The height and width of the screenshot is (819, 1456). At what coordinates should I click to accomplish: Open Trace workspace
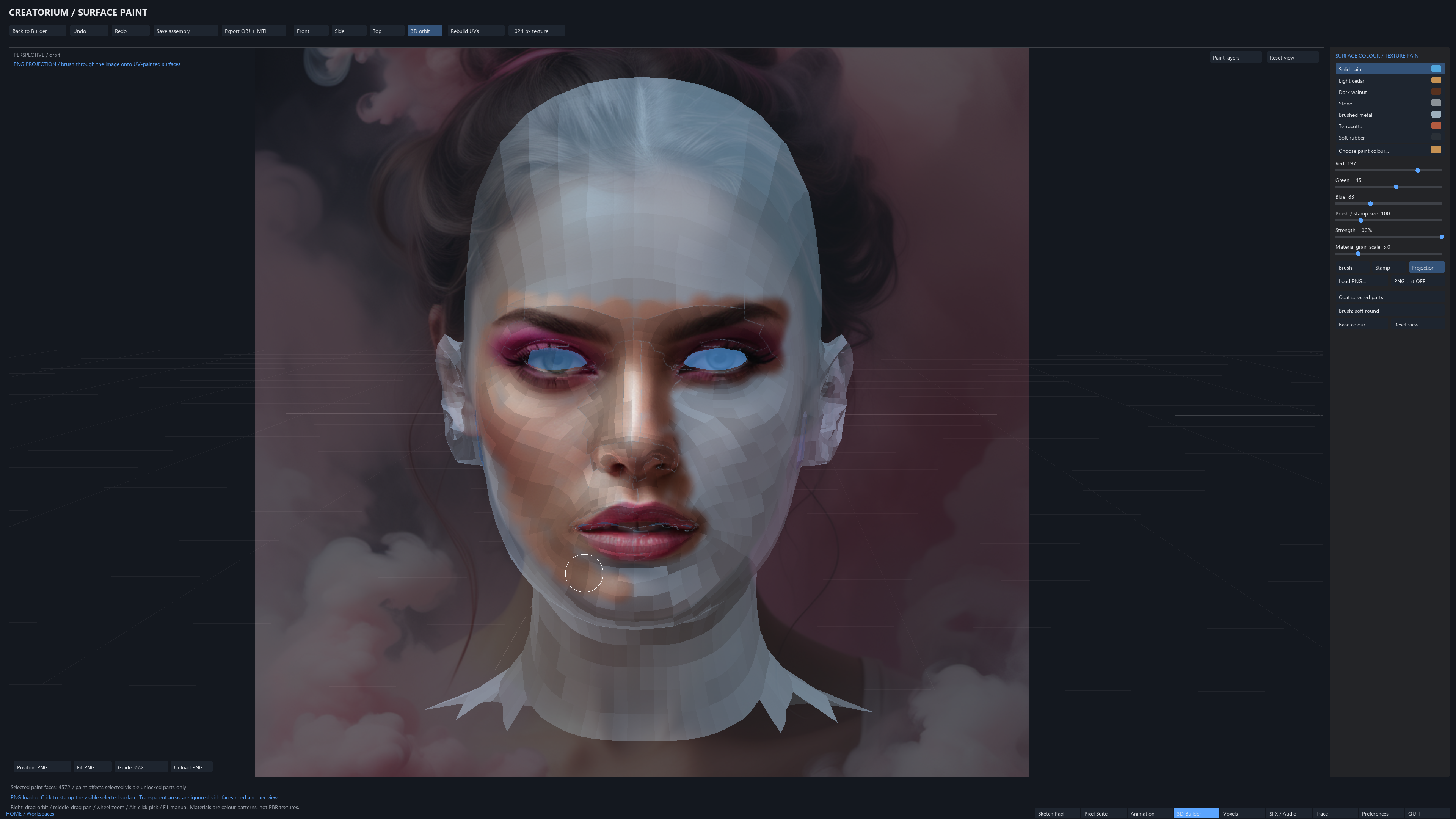click(x=1335, y=813)
